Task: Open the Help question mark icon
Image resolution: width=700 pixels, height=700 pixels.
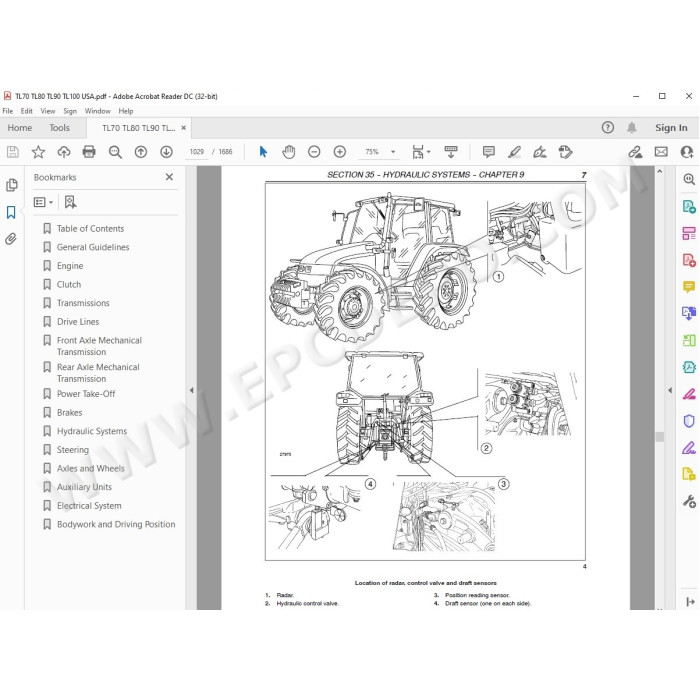Action: coord(608,128)
